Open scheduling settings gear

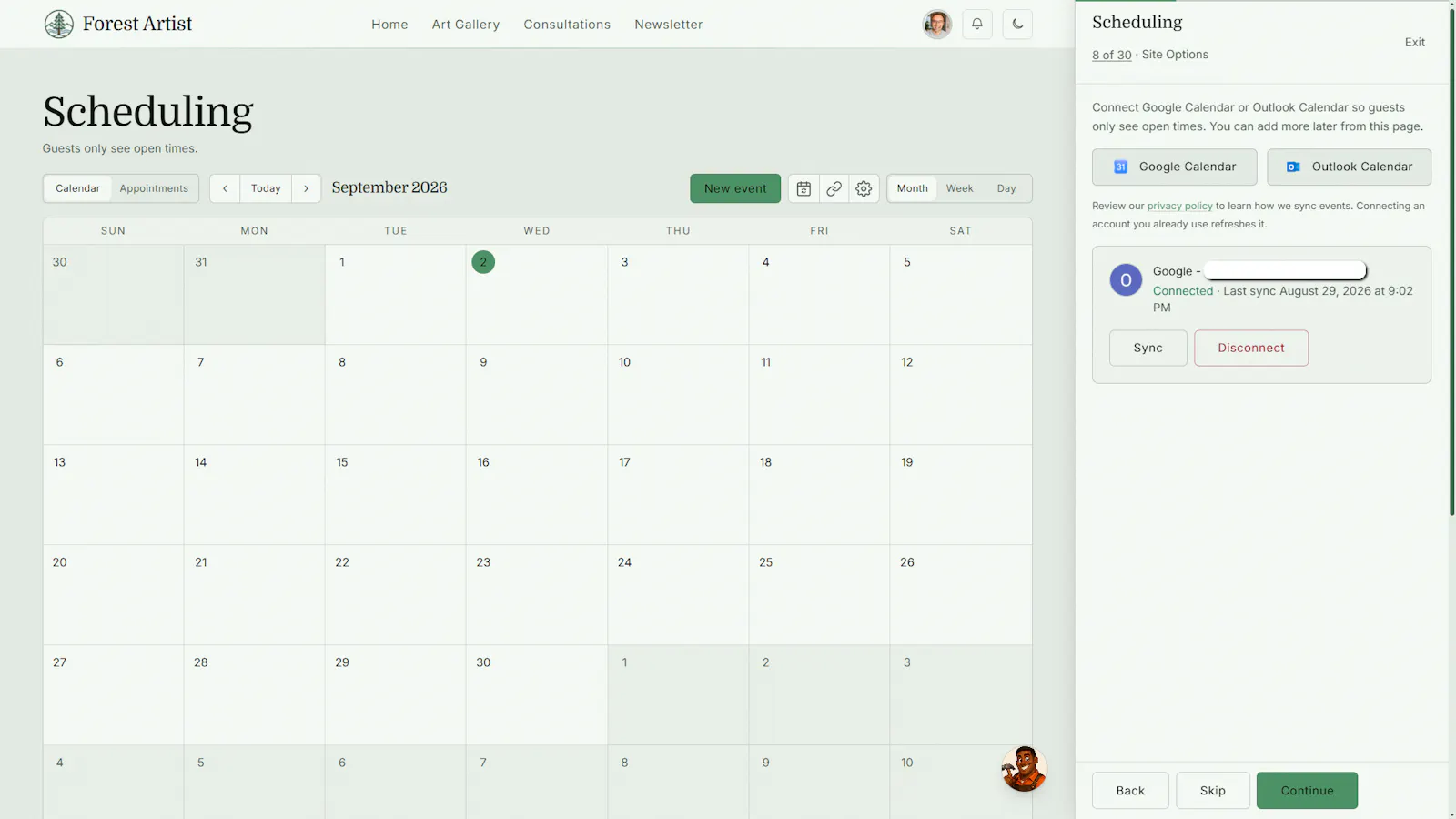tap(864, 188)
